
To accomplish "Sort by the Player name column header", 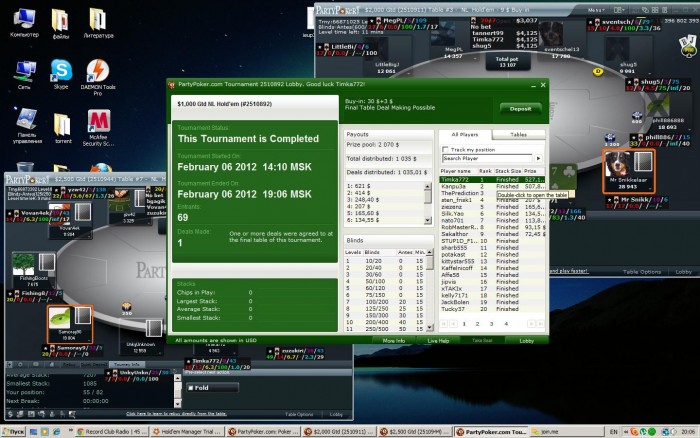I will 458,171.
